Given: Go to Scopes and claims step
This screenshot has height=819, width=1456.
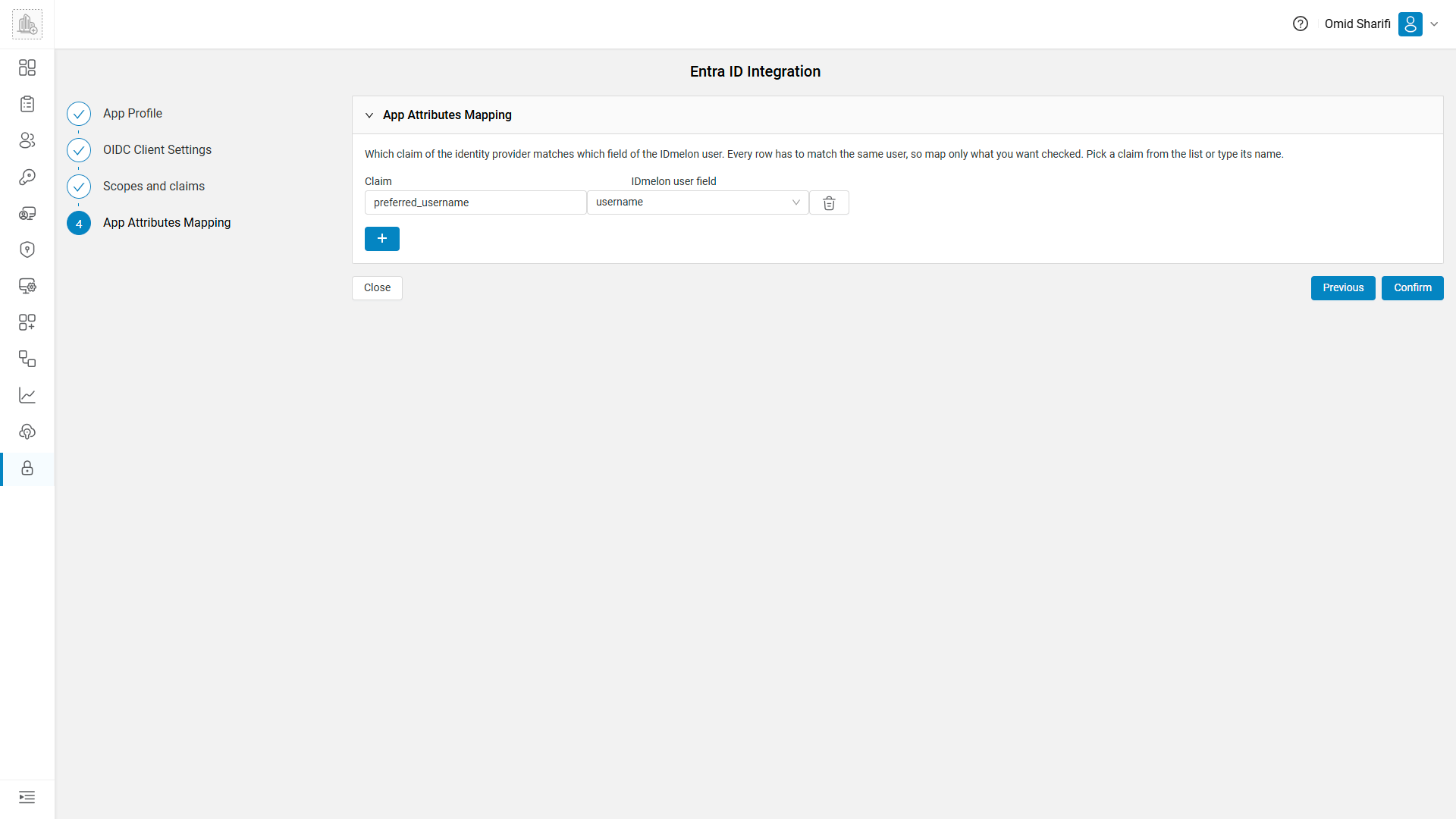Looking at the screenshot, I should click(154, 187).
